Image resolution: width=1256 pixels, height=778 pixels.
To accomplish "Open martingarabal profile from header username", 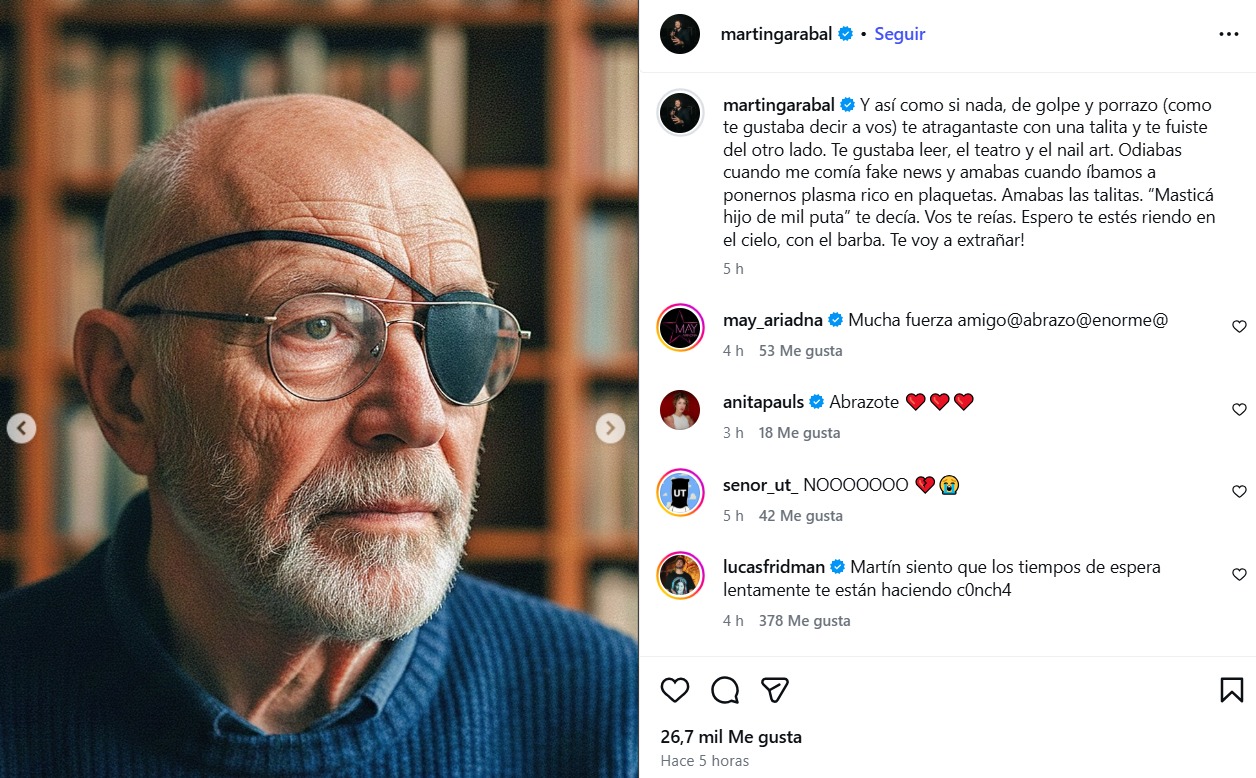I will click(x=776, y=34).
